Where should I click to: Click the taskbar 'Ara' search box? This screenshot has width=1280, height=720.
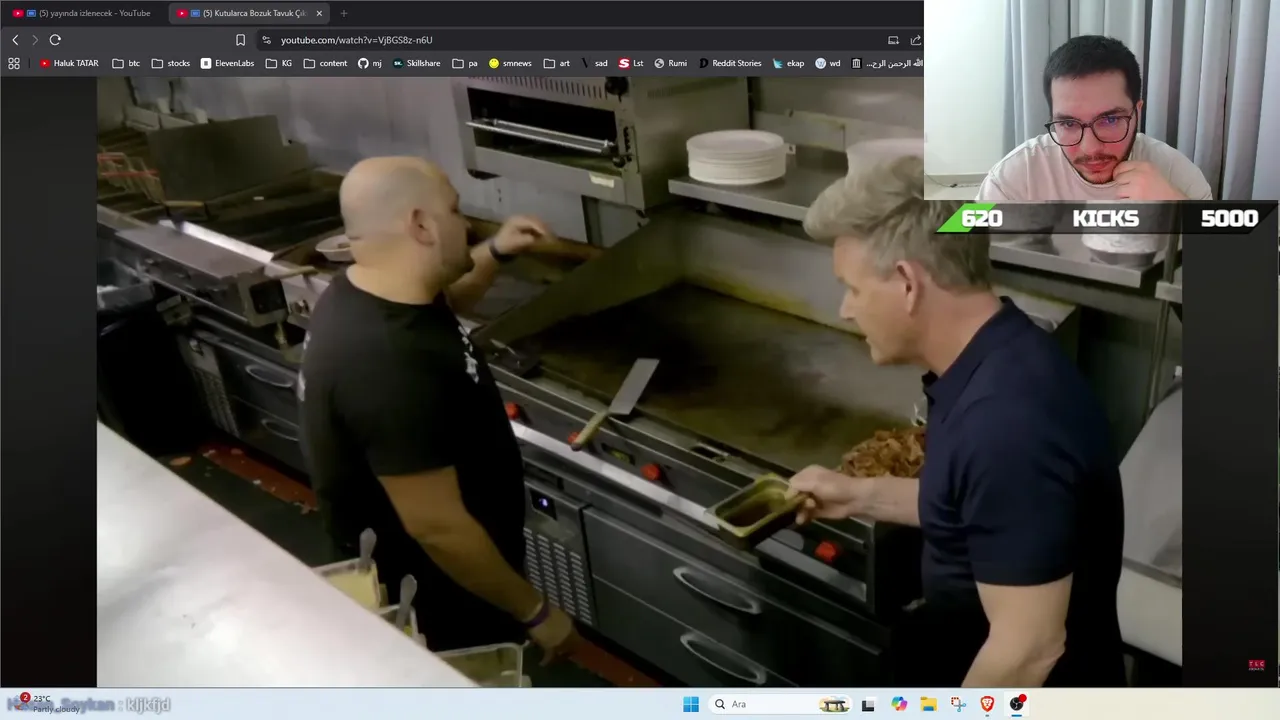click(780, 704)
